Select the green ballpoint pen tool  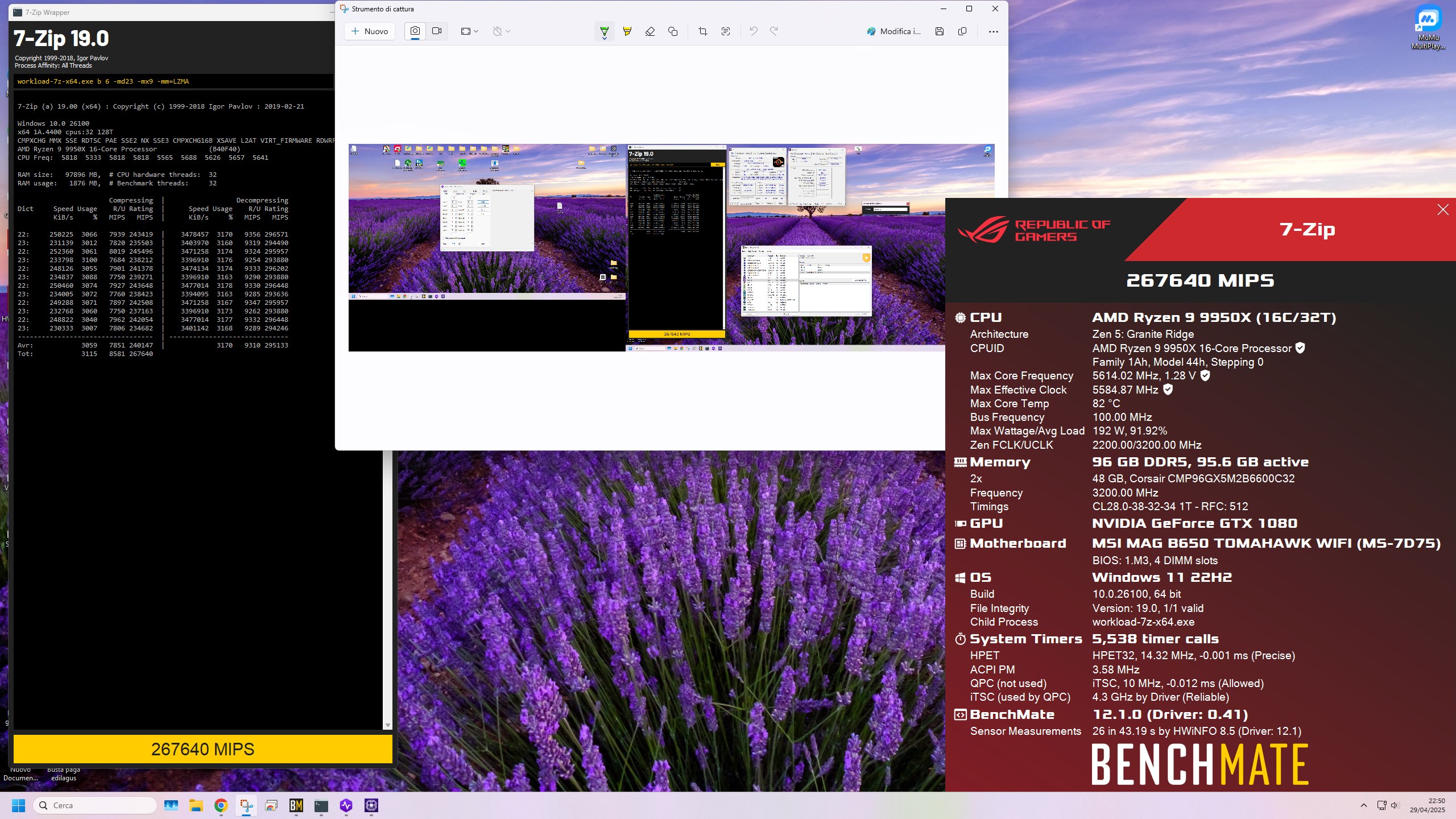click(x=604, y=31)
